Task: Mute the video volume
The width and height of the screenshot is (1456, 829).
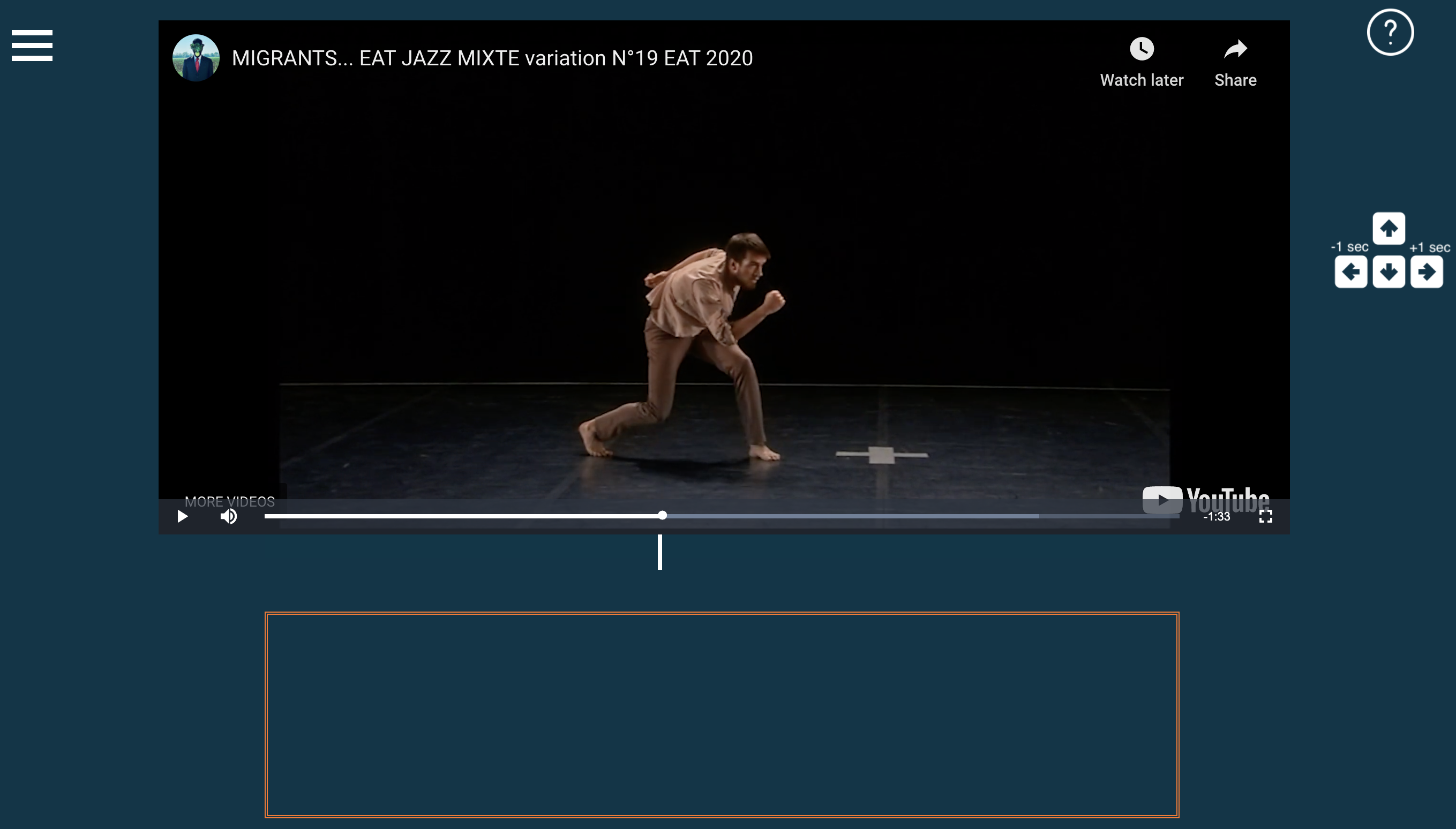Action: pyautogui.click(x=229, y=516)
